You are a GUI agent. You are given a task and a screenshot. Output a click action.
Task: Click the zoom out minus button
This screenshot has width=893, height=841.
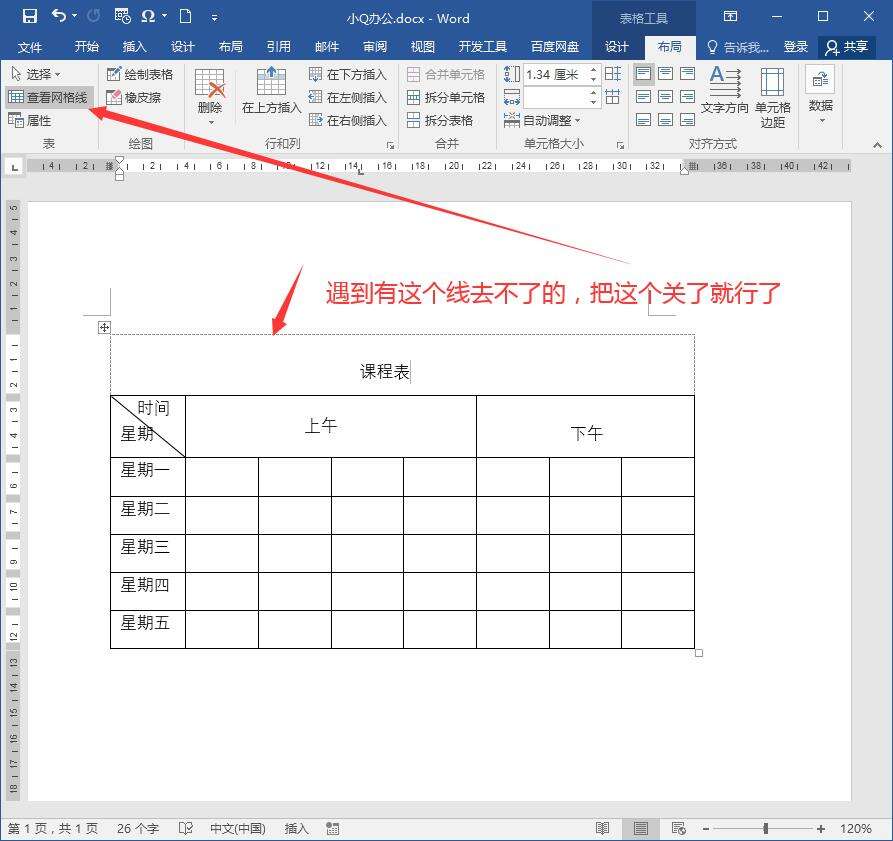pos(706,828)
